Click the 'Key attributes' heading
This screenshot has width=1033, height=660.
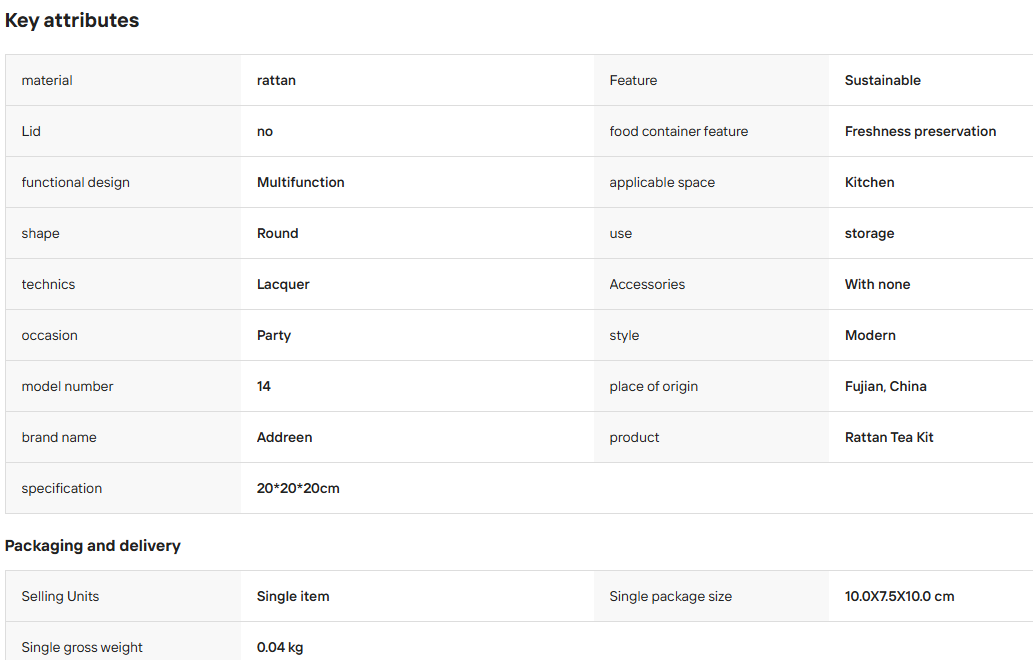(72, 20)
